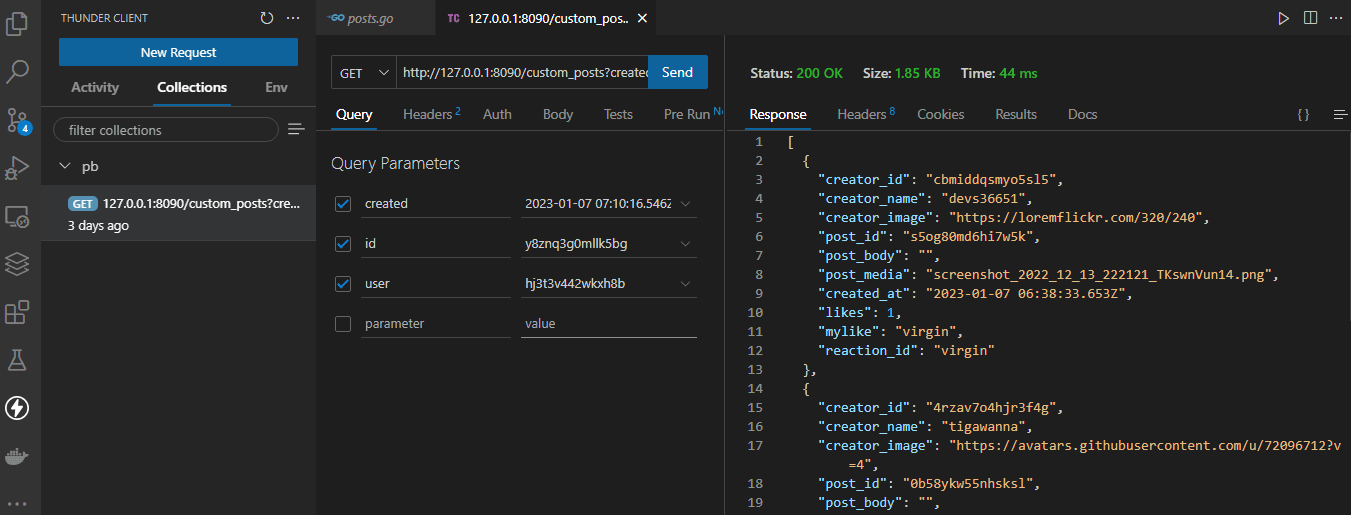This screenshot has height=515, width=1351.
Task: Open editor more actions ellipsis menu
Action: [x=1335, y=18]
